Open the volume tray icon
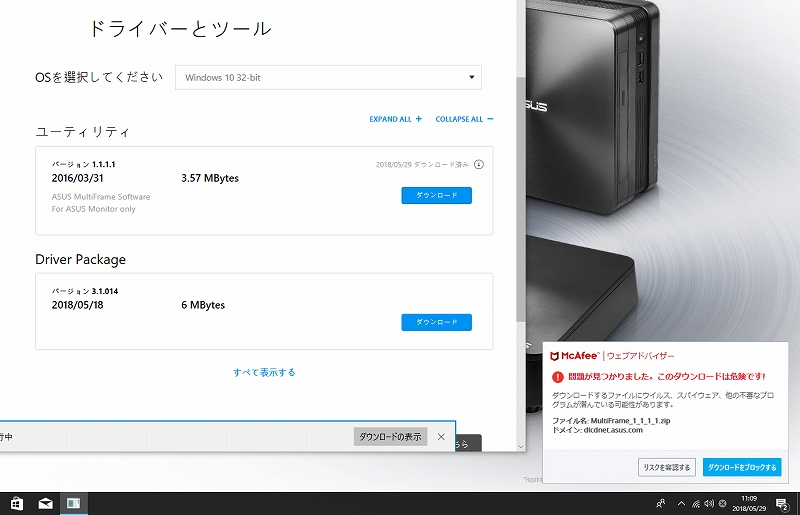The height and width of the screenshot is (515, 800). pyautogui.click(x=709, y=504)
